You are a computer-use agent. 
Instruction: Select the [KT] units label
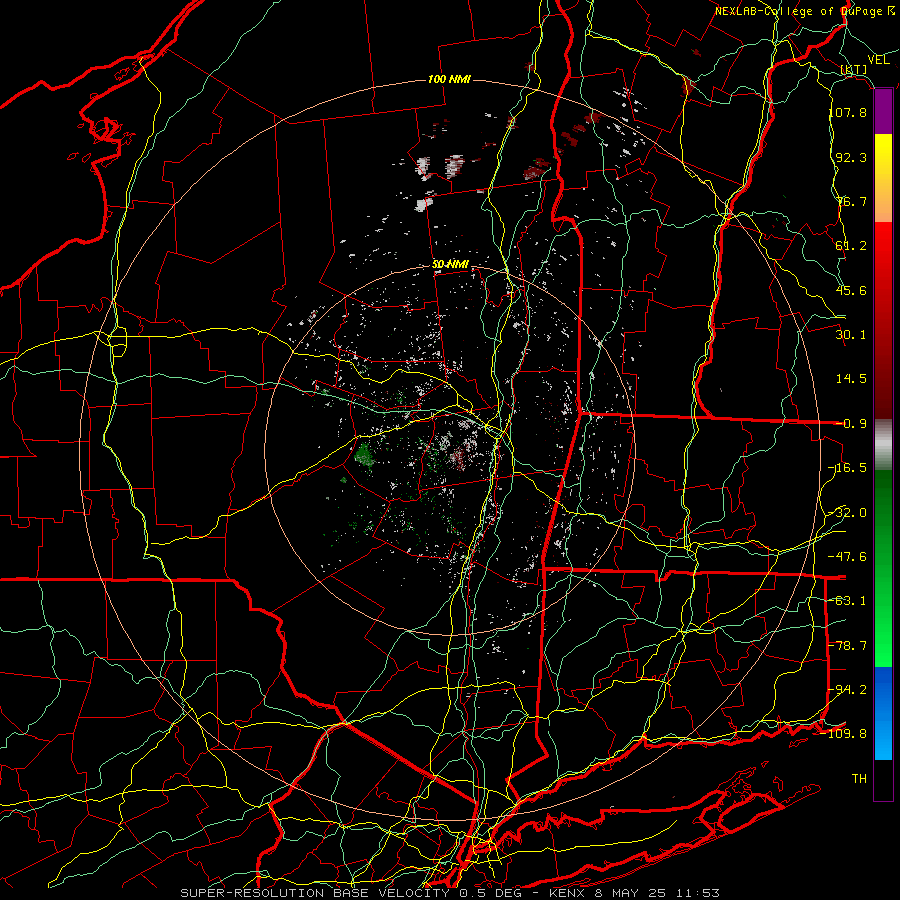coord(854,70)
